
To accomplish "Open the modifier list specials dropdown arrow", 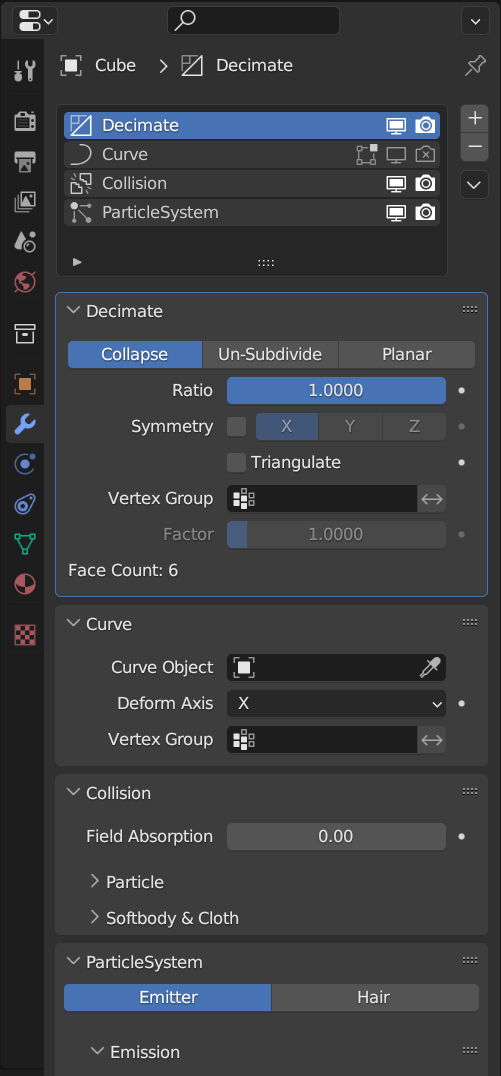I will tap(474, 185).
